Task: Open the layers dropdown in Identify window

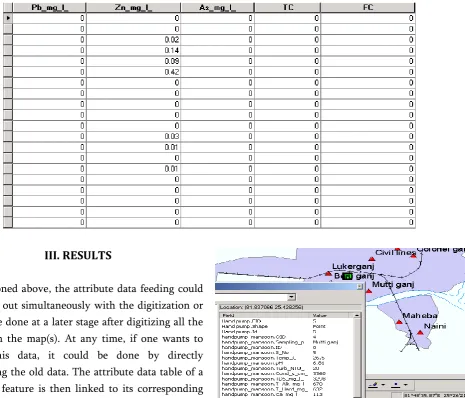Action: (x=292, y=297)
